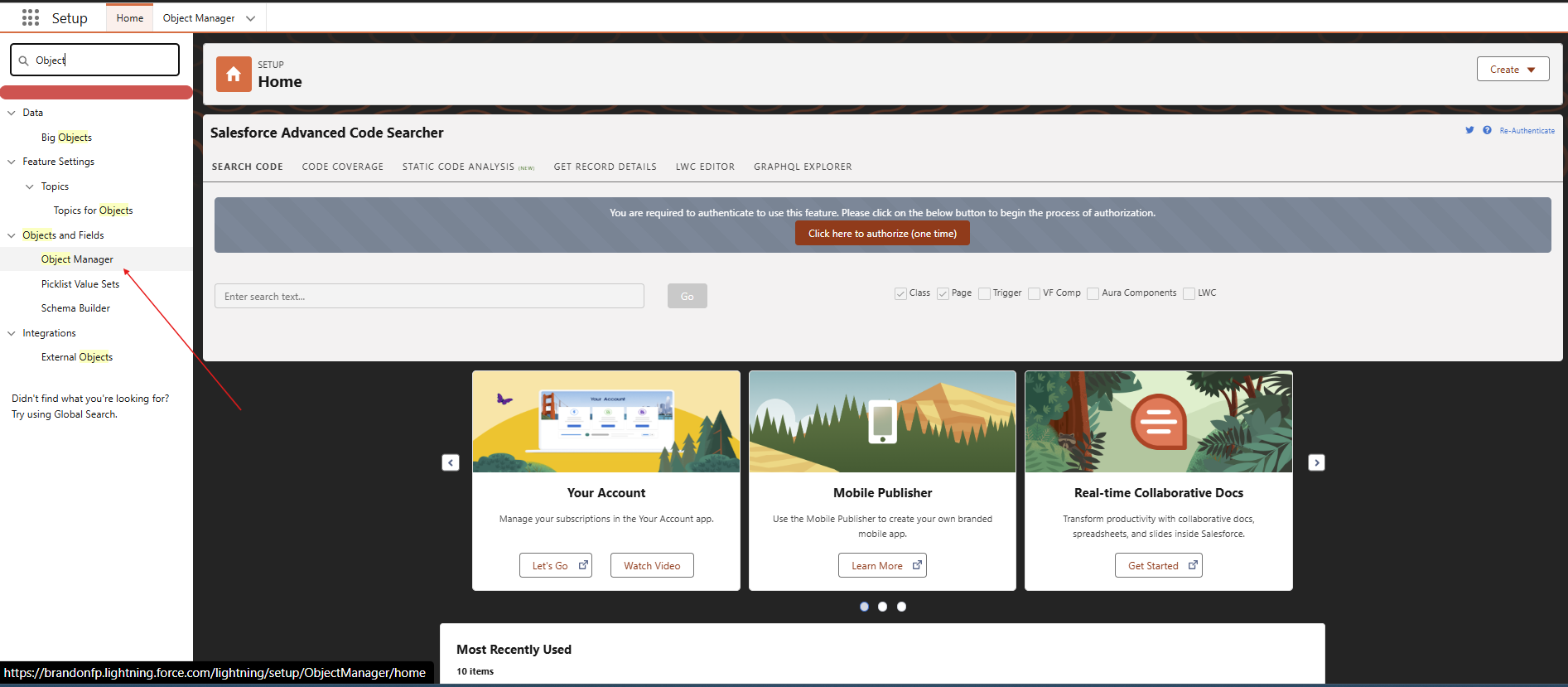Enable the Aura Components checkbox
The height and width of the screenshot is (687, 1568).
coord(1093,293)
